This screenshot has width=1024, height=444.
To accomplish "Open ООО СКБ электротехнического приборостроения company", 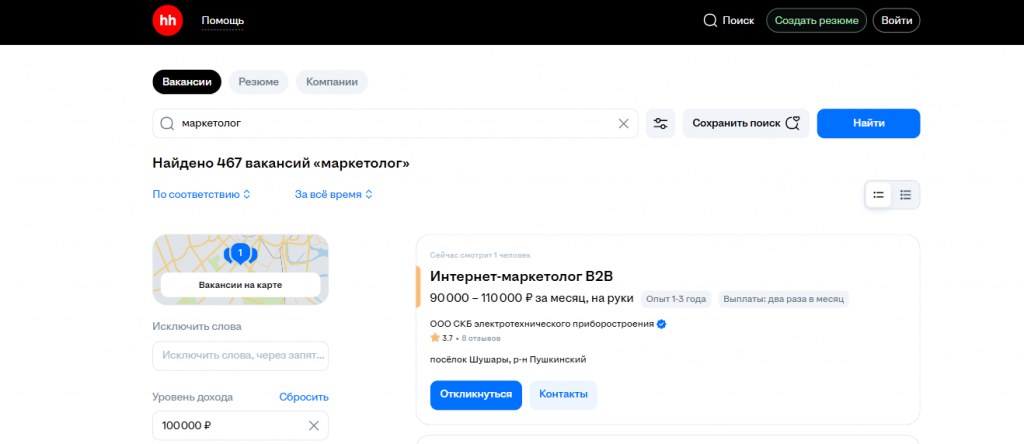I will pyautogui.click(x=541, y=324).
